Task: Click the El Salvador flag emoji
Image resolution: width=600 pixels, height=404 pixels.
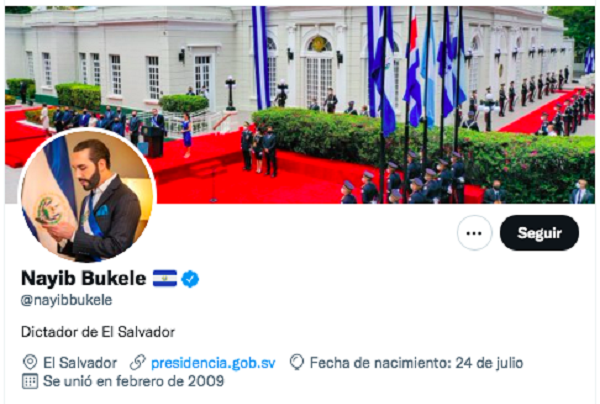Action: pyautogui.click(x=165, y=278)
